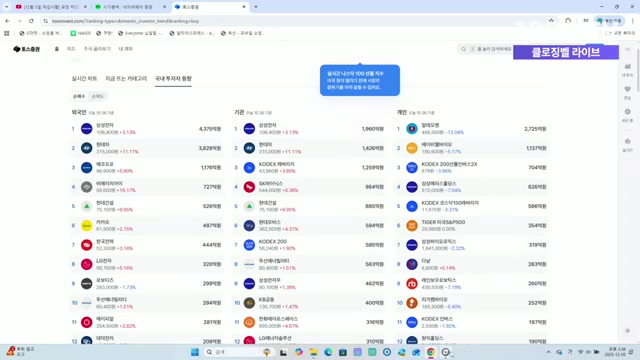The height and width of the screenshot is (360, 640).
Task: Open Chrome from the Windows taskbar
Action: [x=431, y=352]
